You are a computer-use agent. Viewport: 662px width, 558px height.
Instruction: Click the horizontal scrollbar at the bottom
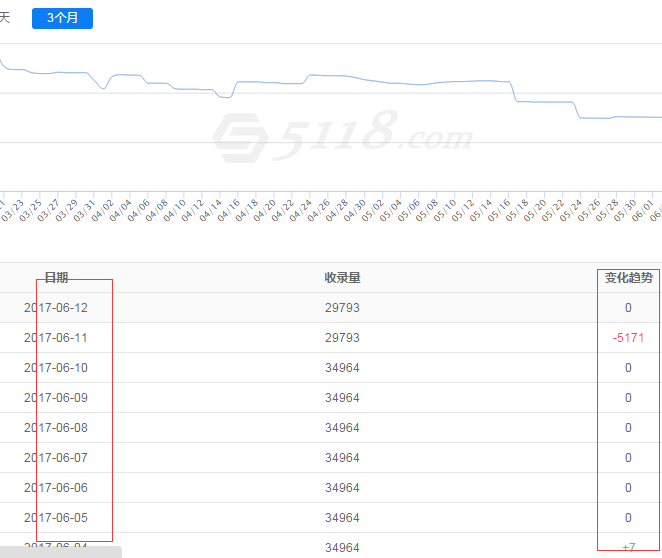coord(60,552)
